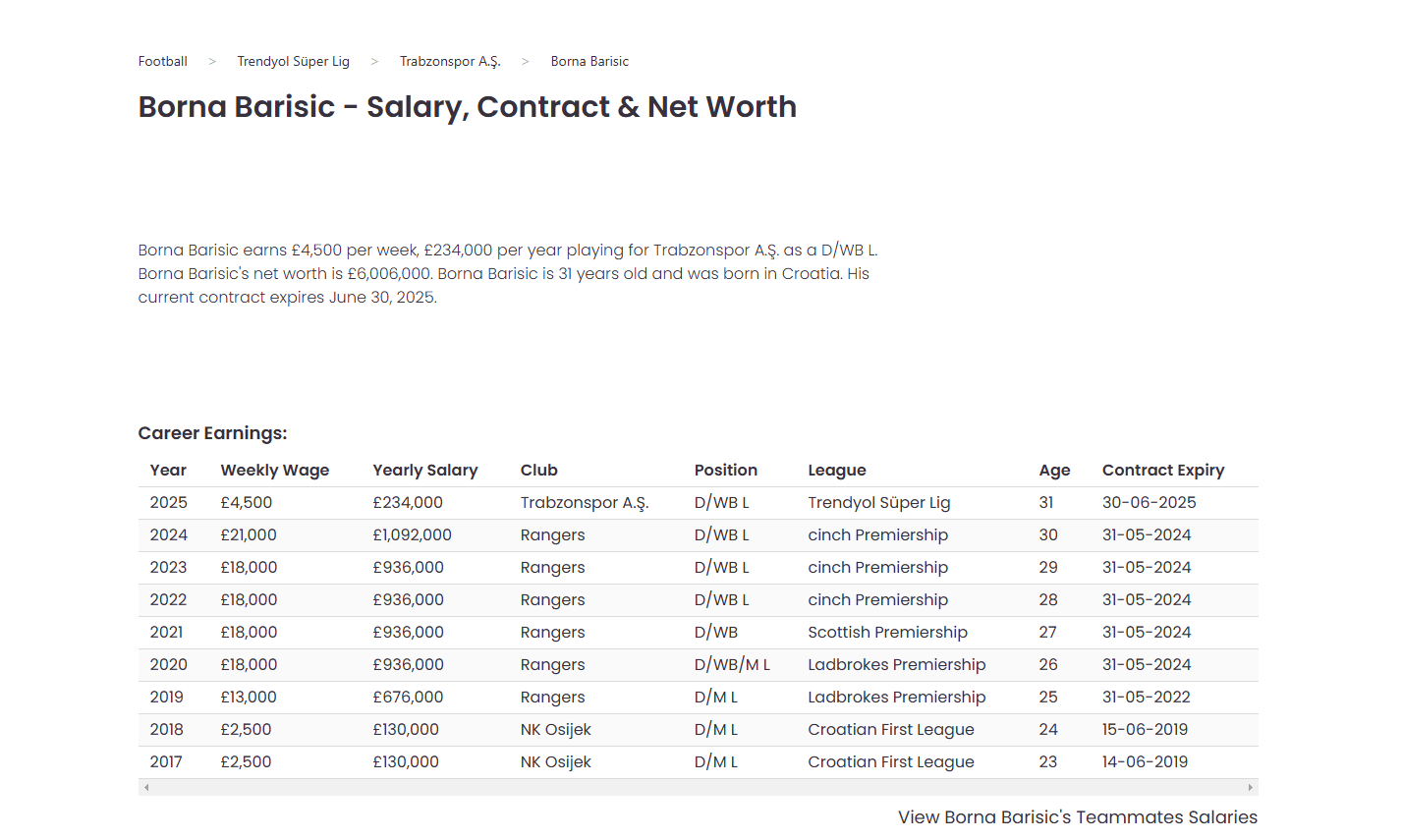This screenshot has height=840, width=1402.
Task: Click Trendyol Süper Lig table cell
Action: click(879, 503)
